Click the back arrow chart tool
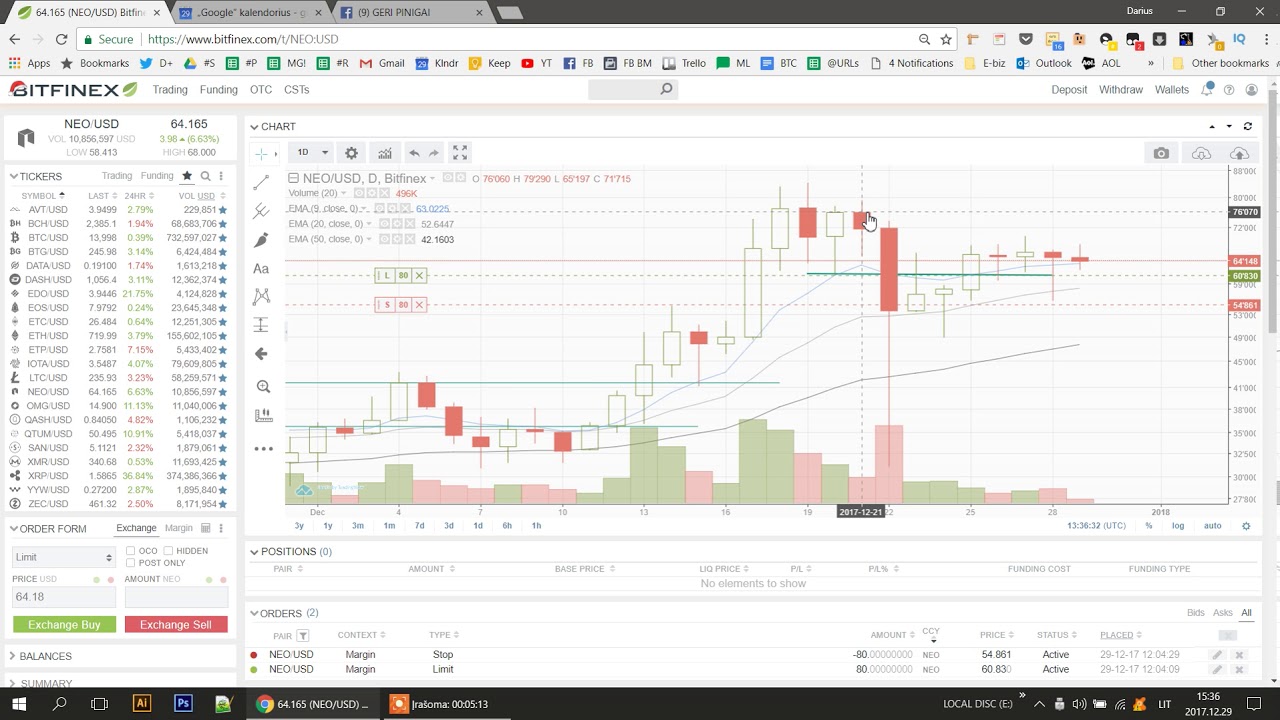1280x720 pixels. pos(262,354)
